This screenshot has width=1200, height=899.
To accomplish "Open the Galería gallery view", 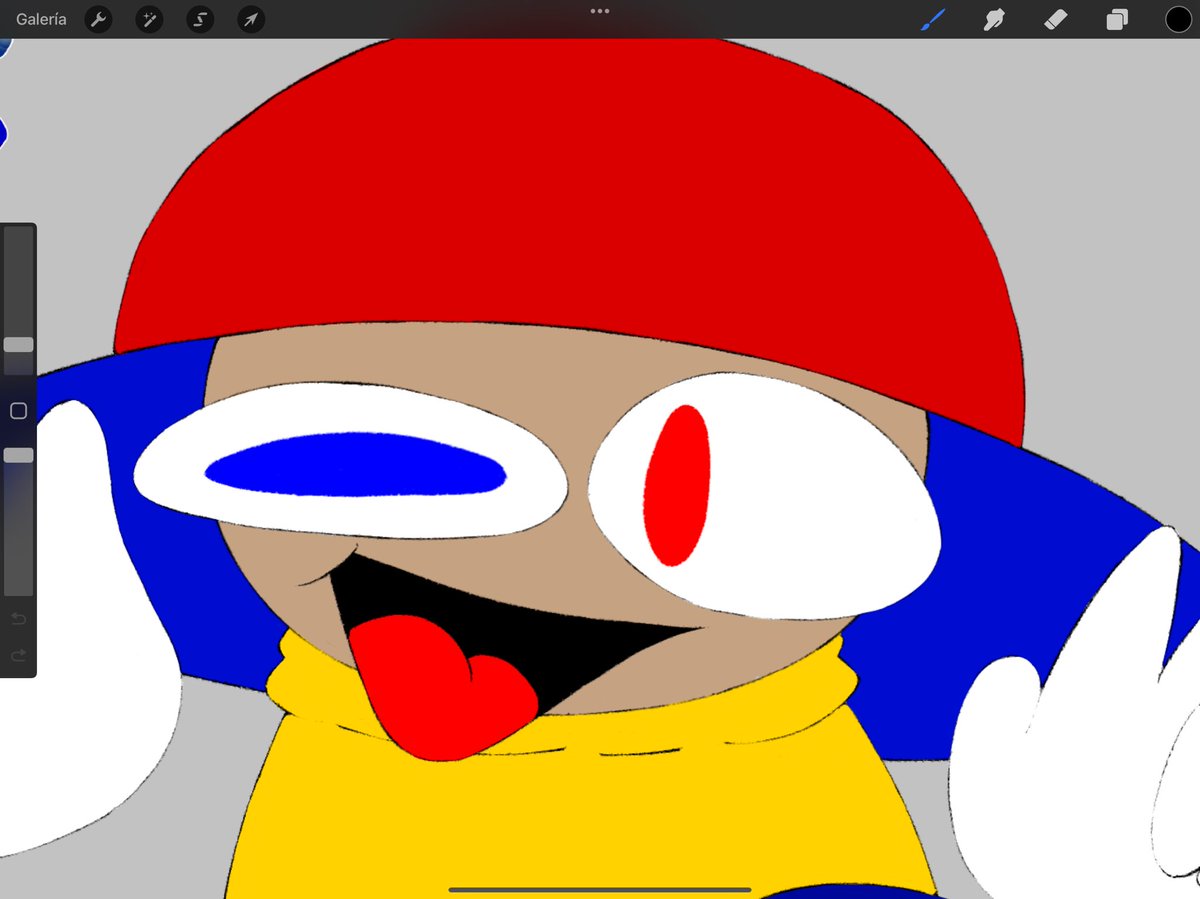I will (x=42, y=19).
